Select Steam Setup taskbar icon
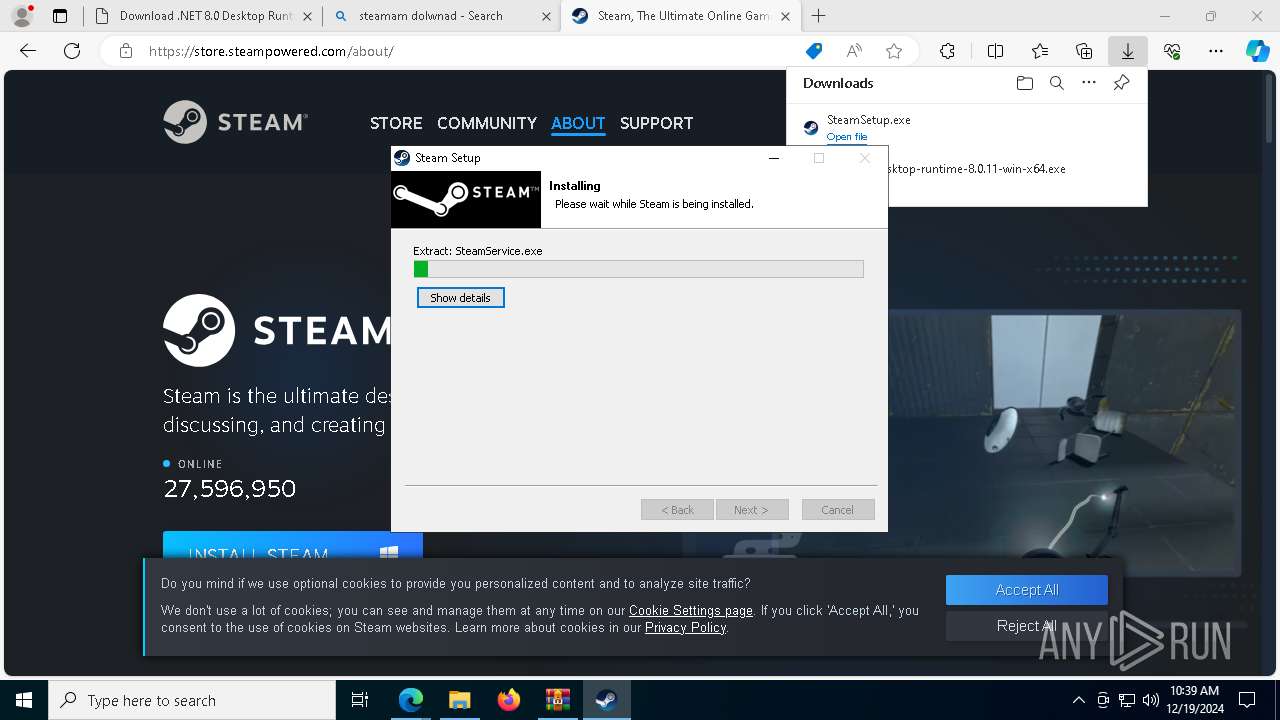This screenshot has width=1280, height=720. pyautogui.click(x=606, y=700)
